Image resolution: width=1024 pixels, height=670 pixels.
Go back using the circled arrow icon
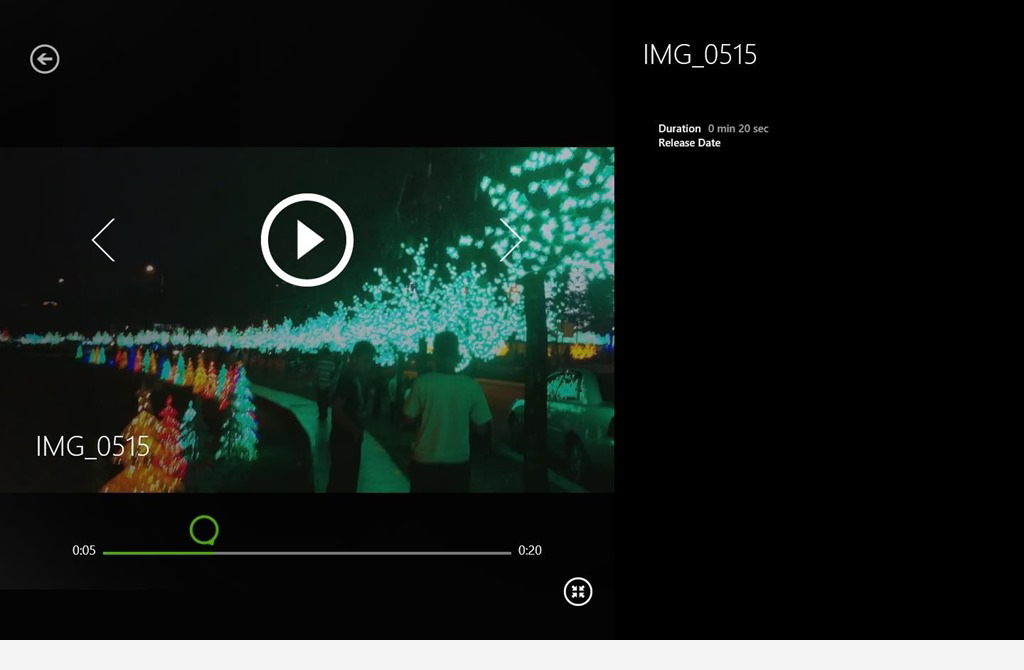tap(45, 59)
